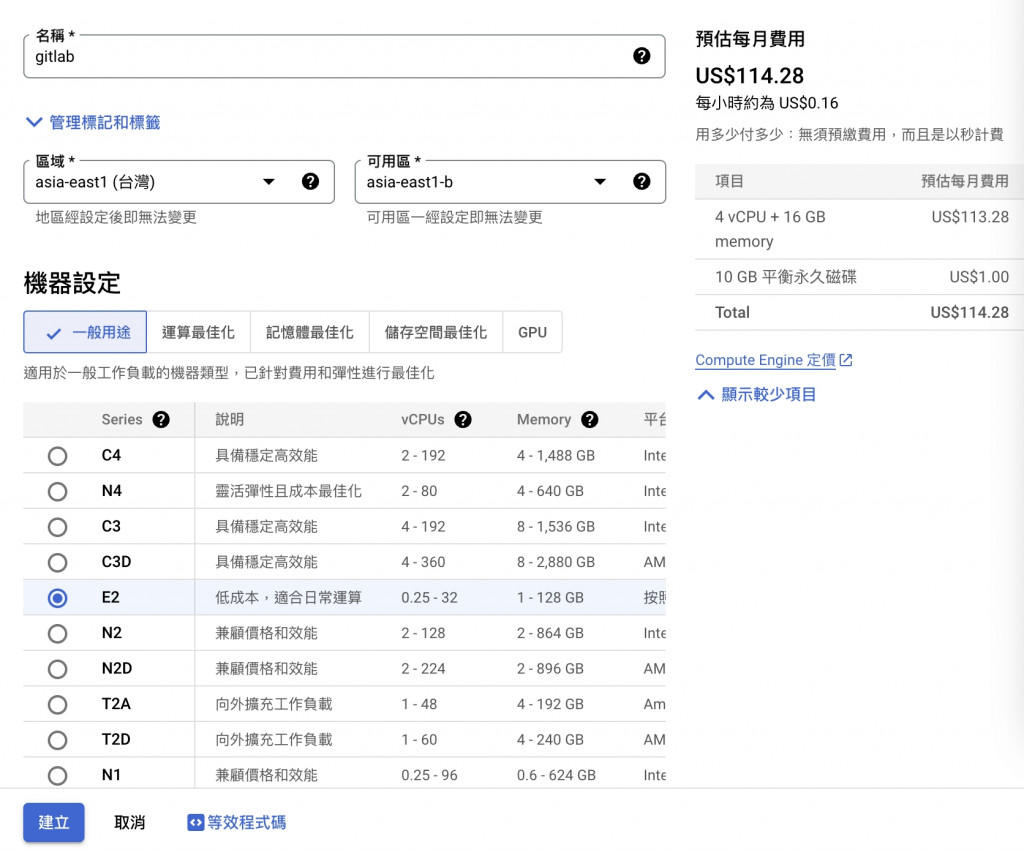Switch to the GPU tab
The height and width of the screenshot is (850, 1024).
(x=532, y=332)
